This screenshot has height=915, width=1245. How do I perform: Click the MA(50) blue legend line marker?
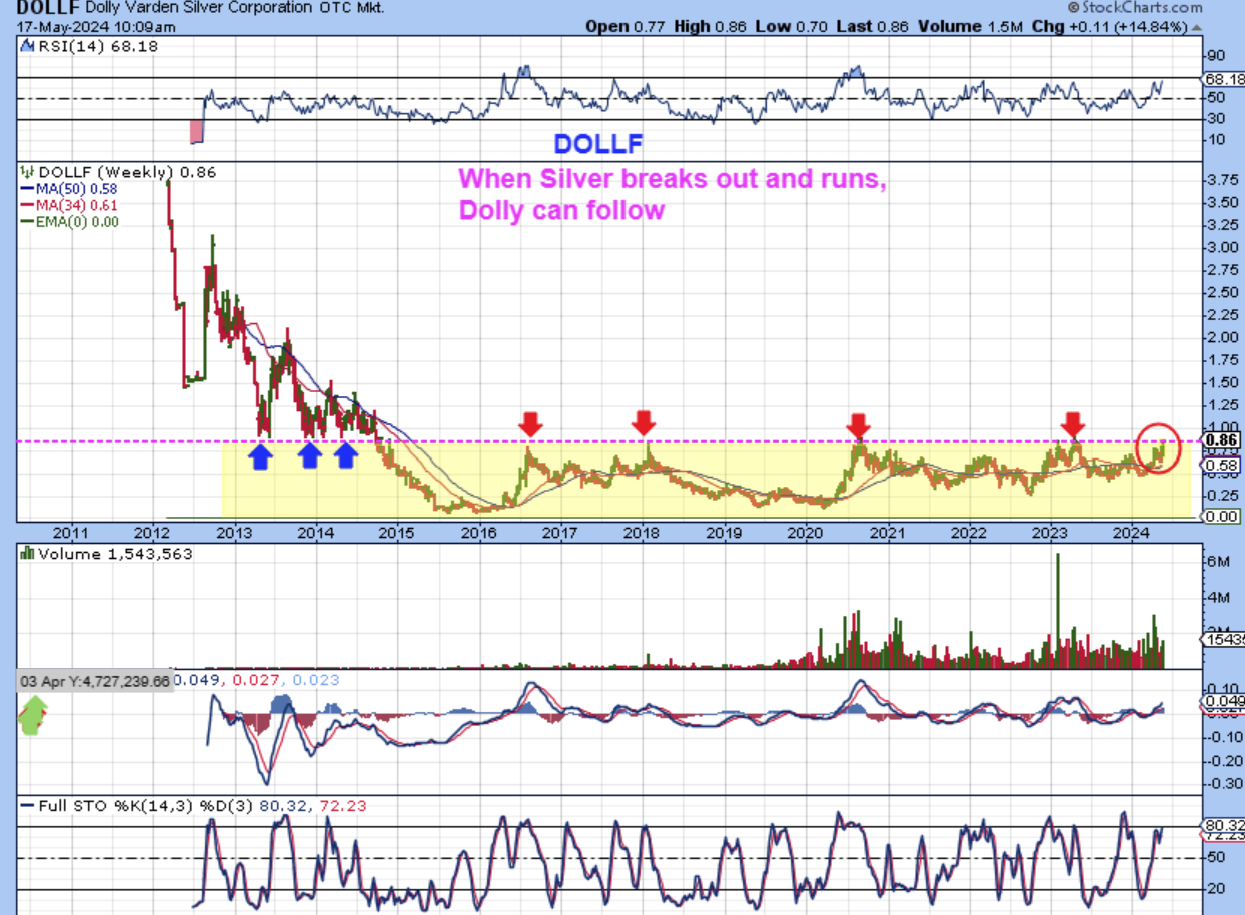26,190
